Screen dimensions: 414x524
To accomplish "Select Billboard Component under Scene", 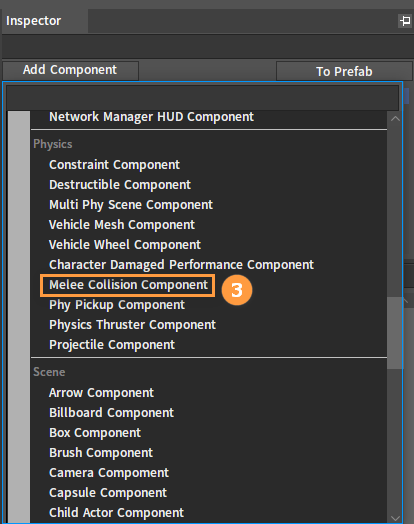I will (x=111, y=413).
